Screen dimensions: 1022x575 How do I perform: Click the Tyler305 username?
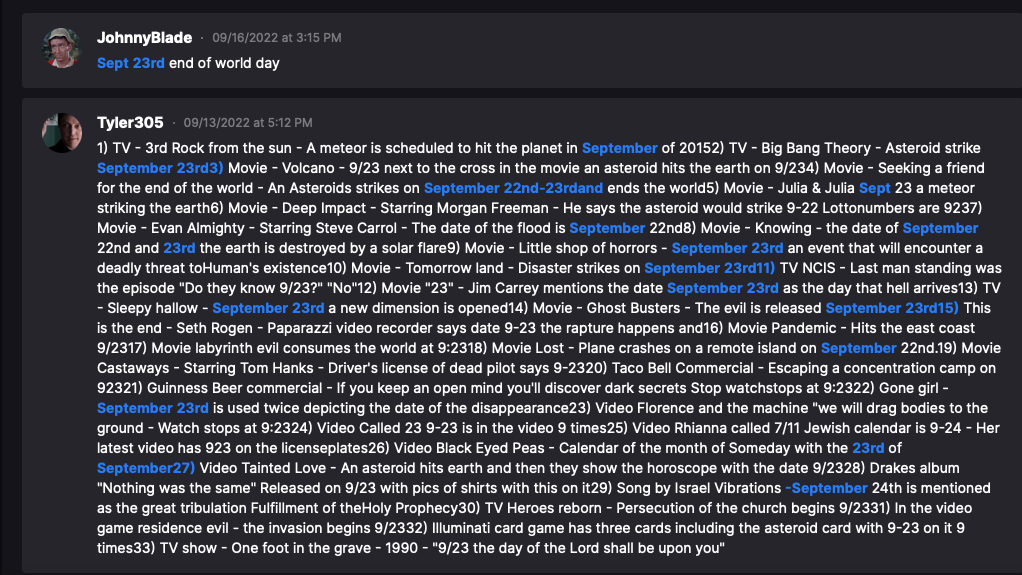click(130, 123)
